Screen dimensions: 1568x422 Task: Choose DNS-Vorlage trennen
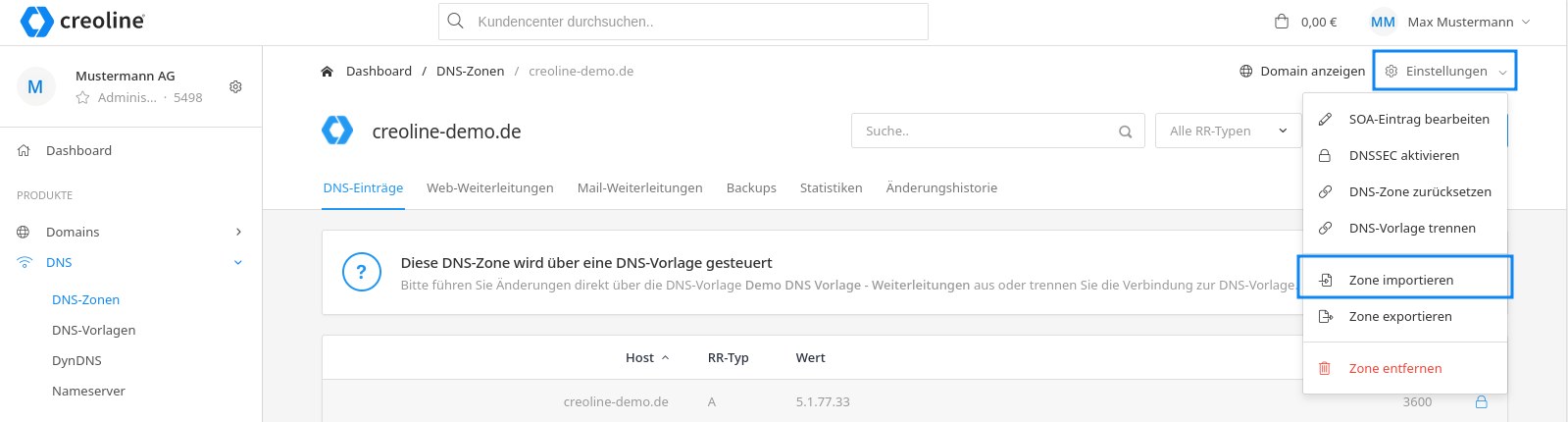(x=1405, y=228)
